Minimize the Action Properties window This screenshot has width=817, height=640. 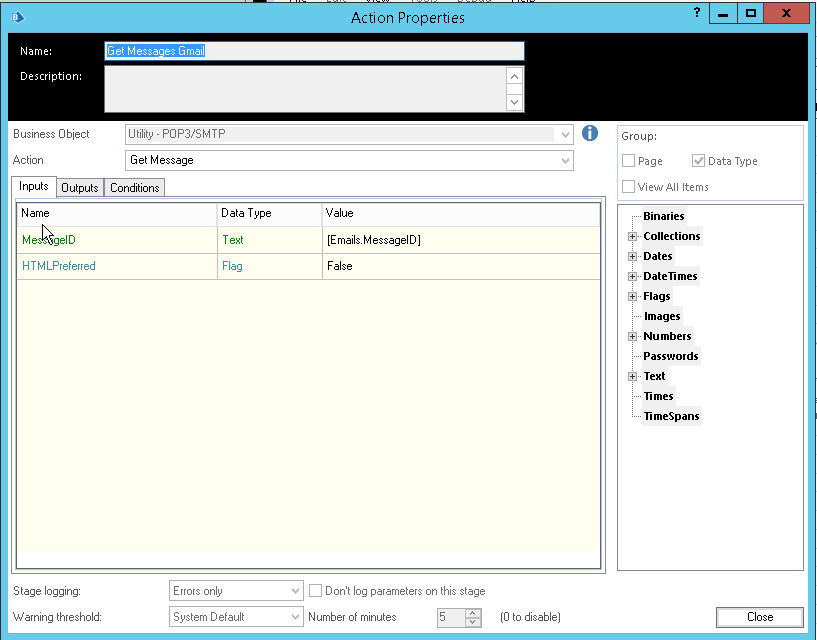723,14
